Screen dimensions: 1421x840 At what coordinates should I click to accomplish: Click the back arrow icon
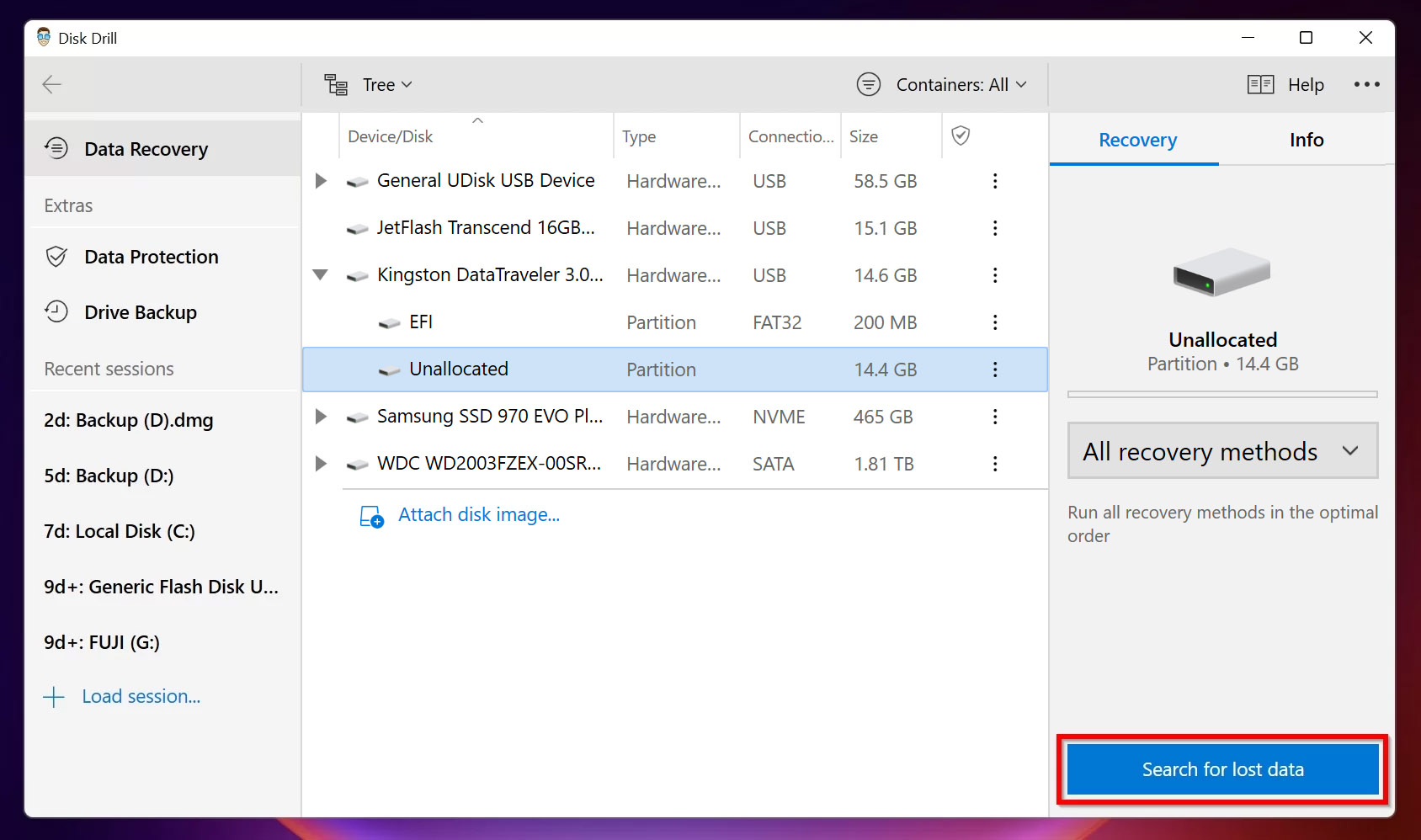click(52, 84)
